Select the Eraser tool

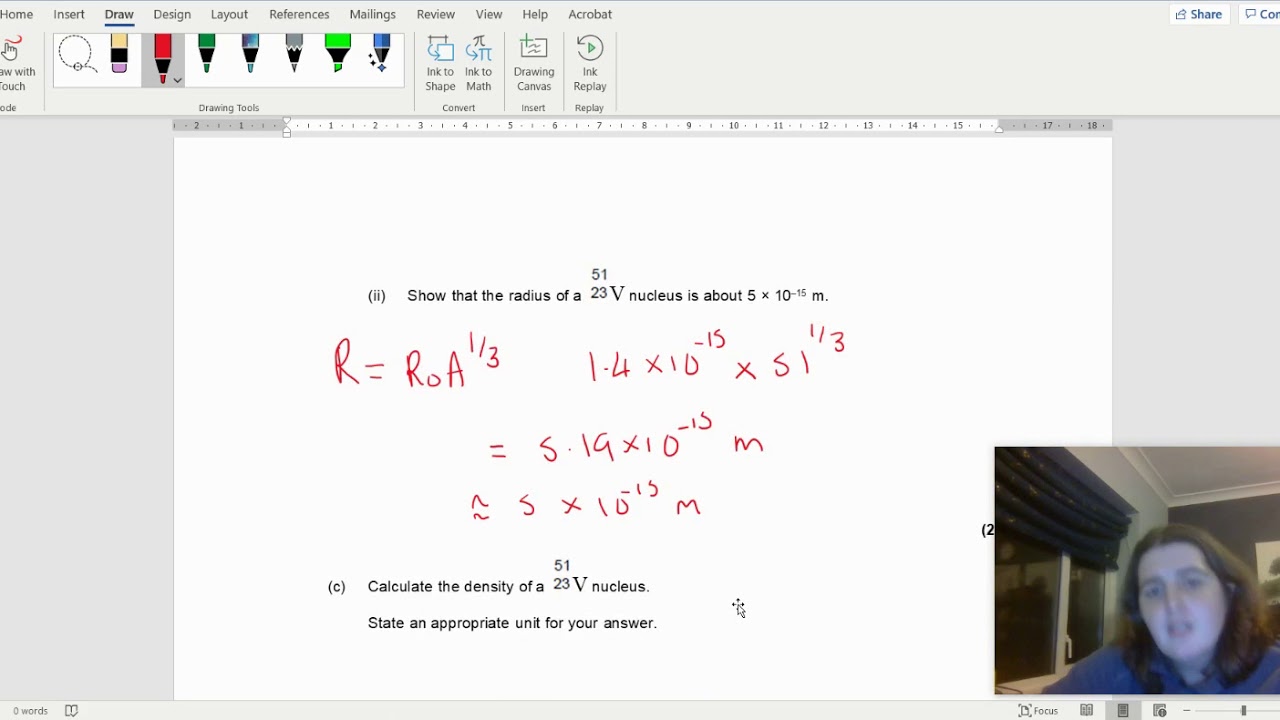pos(119,54)
